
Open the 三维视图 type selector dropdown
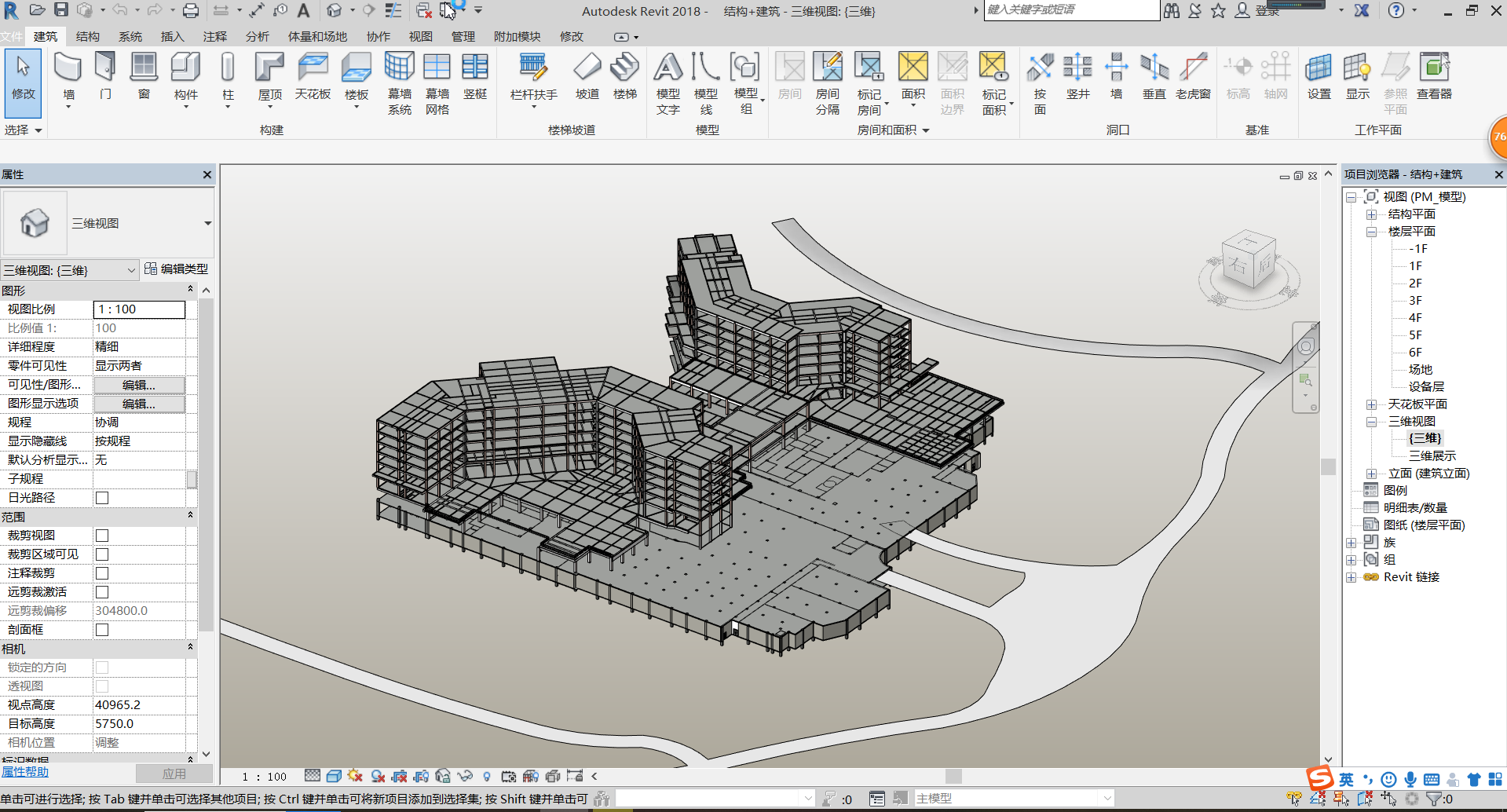(207, 224)
